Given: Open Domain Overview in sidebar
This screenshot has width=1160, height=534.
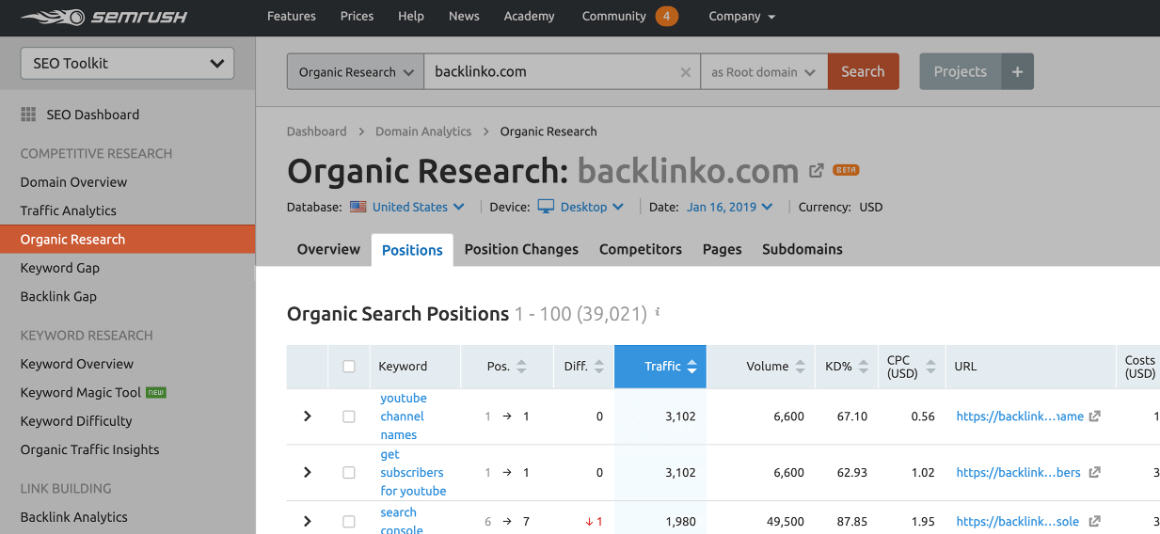Looking at the screenshot, I should tap(74, 182).
